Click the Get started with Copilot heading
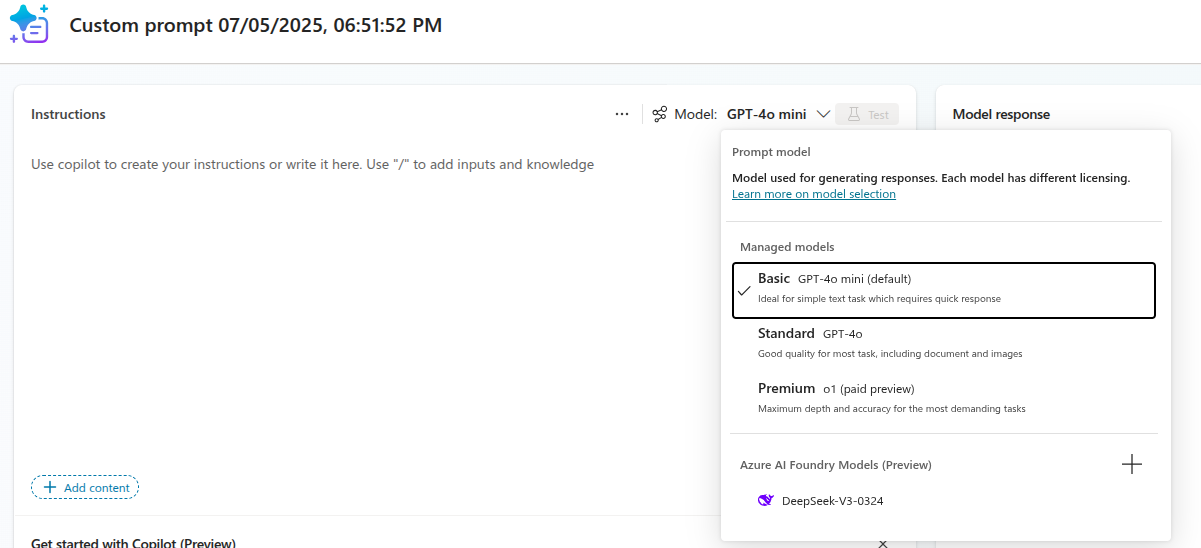Viewport: 1201px width, 548px height. click(133, 543)
